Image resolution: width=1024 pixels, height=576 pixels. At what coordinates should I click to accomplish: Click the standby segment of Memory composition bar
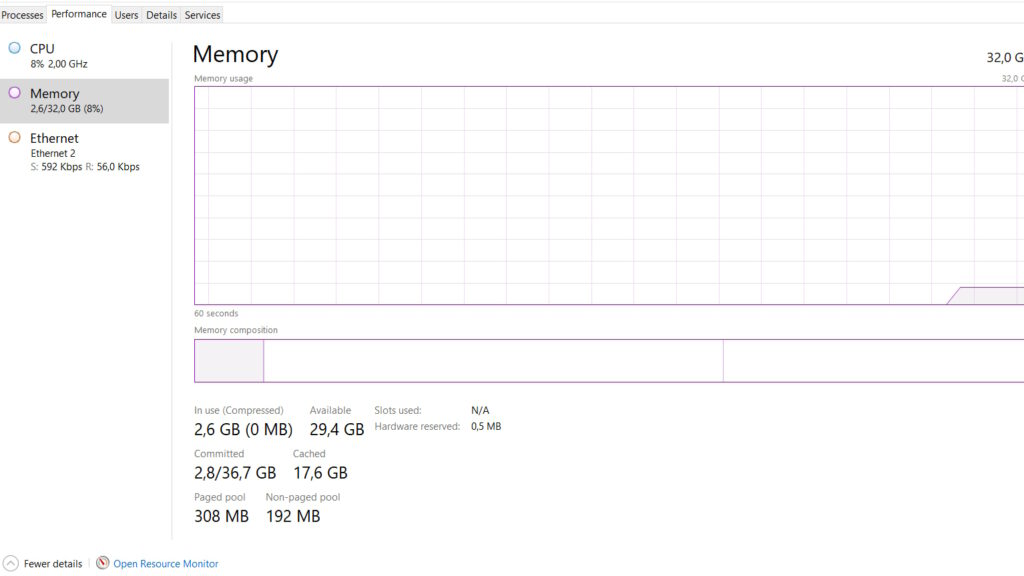(493, 361)
